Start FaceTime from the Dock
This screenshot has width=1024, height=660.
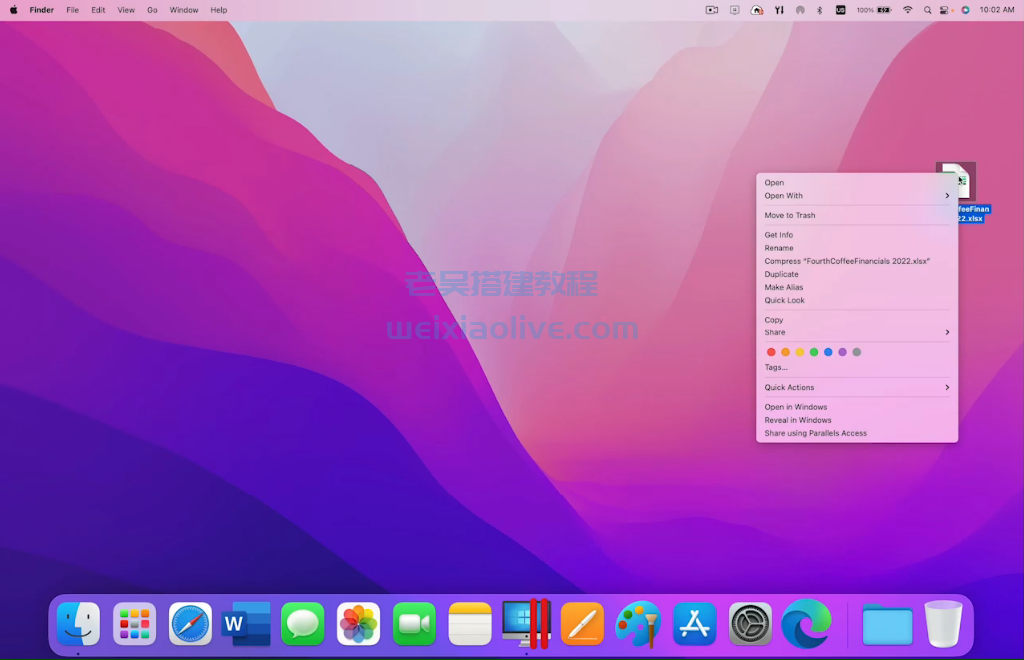tap(414, 623)
